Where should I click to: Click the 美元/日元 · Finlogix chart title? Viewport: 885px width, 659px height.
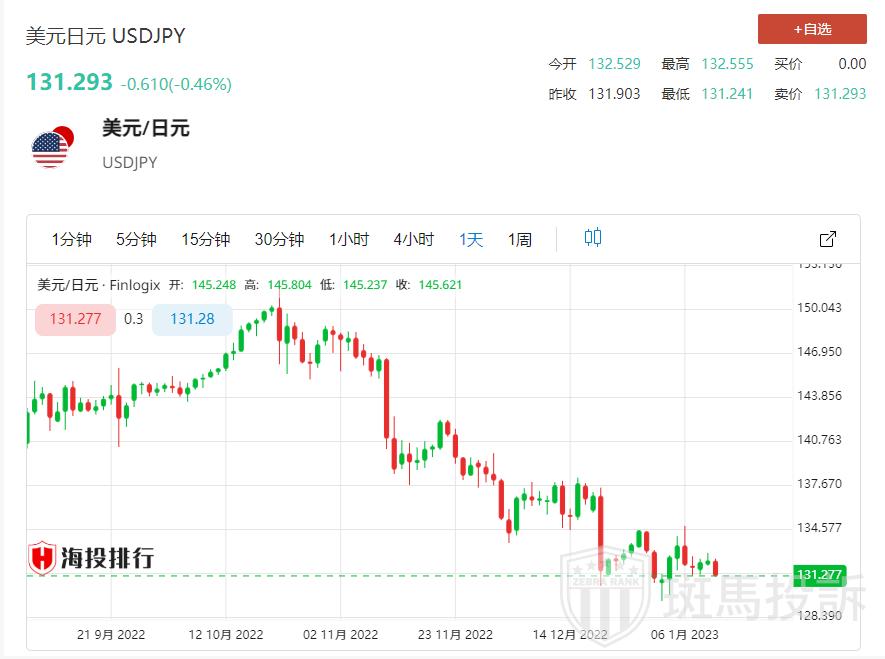pyautogui.click(x=99, y=285)
